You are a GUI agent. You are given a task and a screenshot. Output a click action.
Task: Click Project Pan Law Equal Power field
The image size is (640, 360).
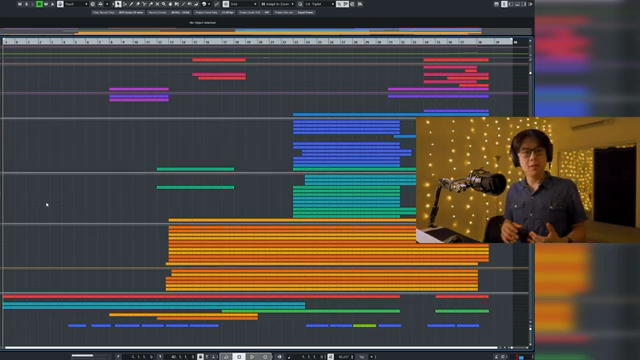tap(294, 12)
